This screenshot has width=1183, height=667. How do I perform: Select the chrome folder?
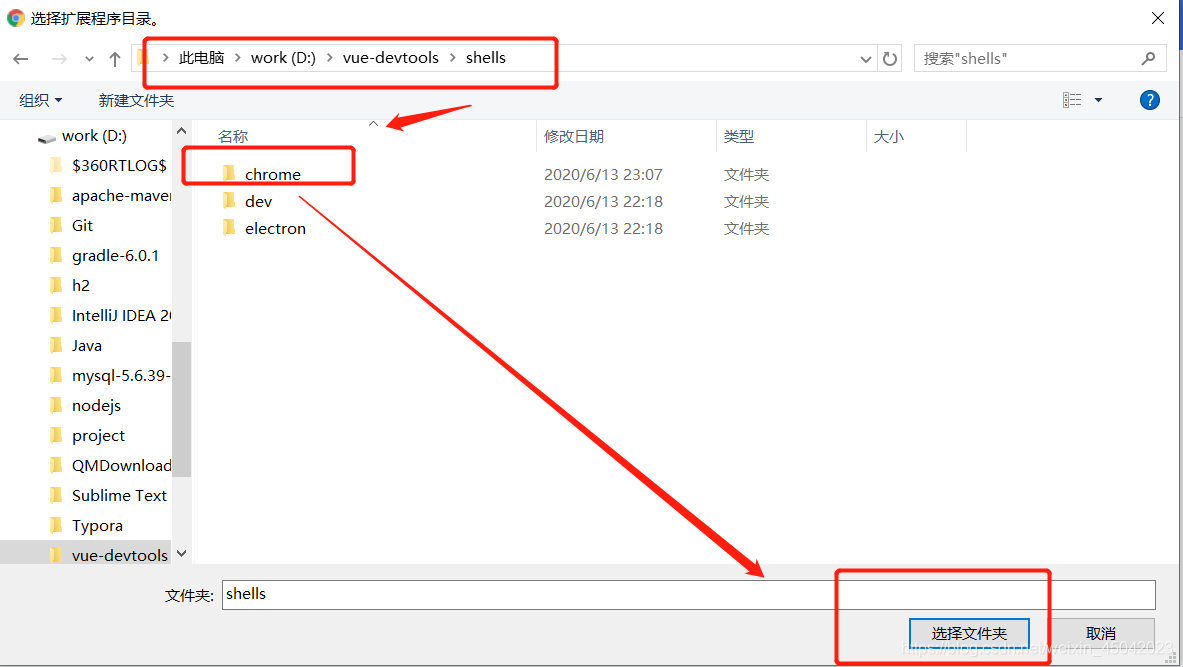(x=272, y=174)
